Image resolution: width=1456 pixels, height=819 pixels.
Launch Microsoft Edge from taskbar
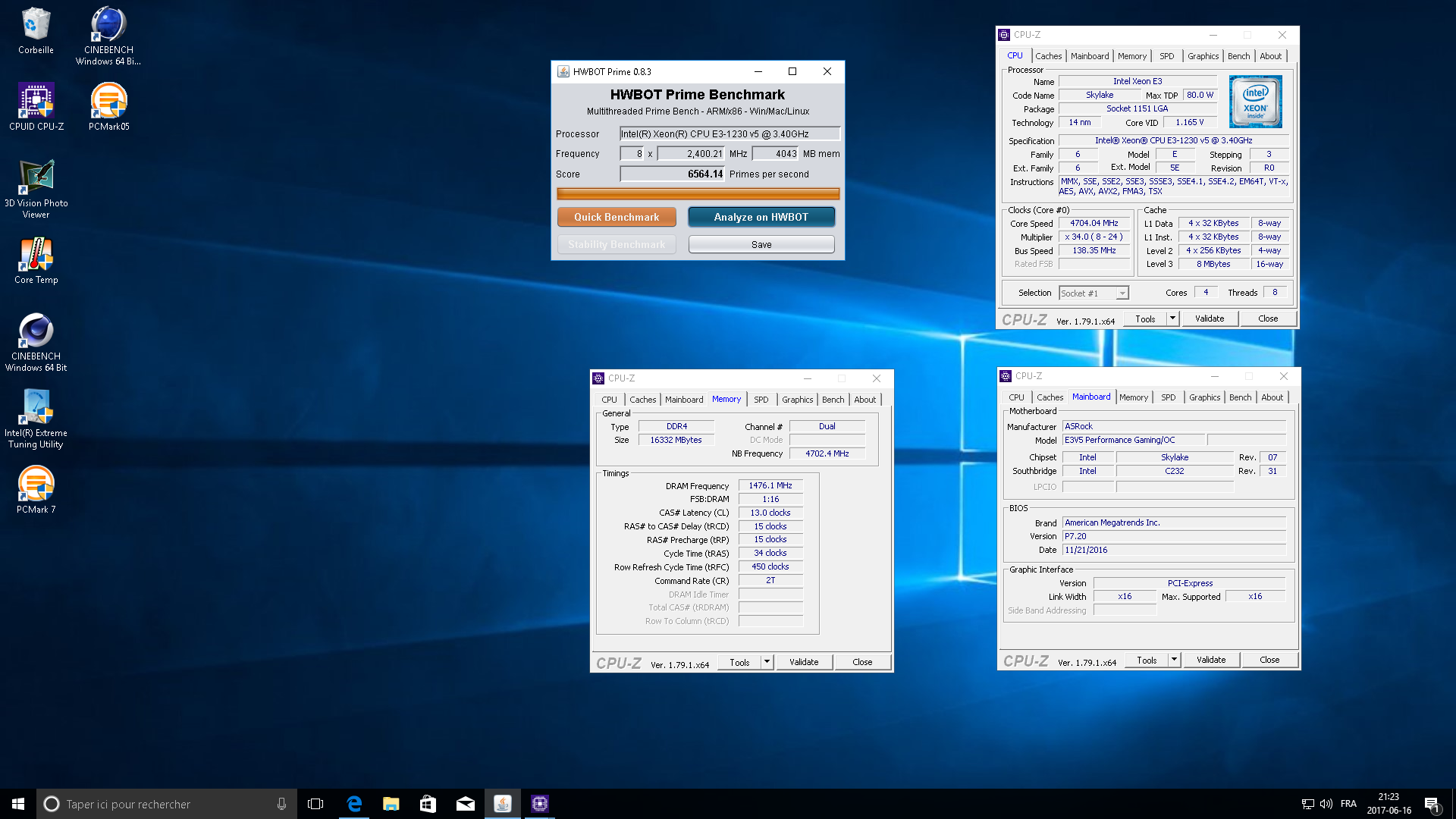pos(353,804)
